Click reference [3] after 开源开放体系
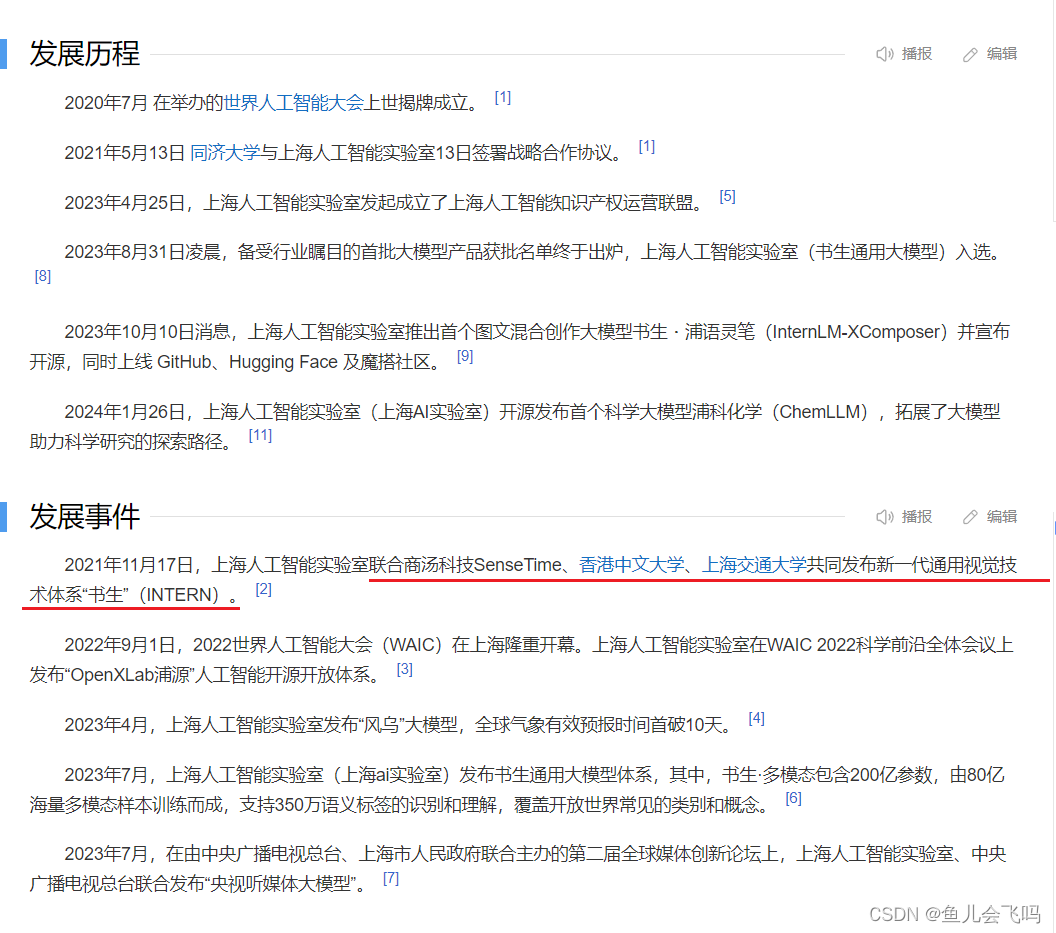Screen dimensions: 1056x933 pyautogui.click(x=404, y=670)
